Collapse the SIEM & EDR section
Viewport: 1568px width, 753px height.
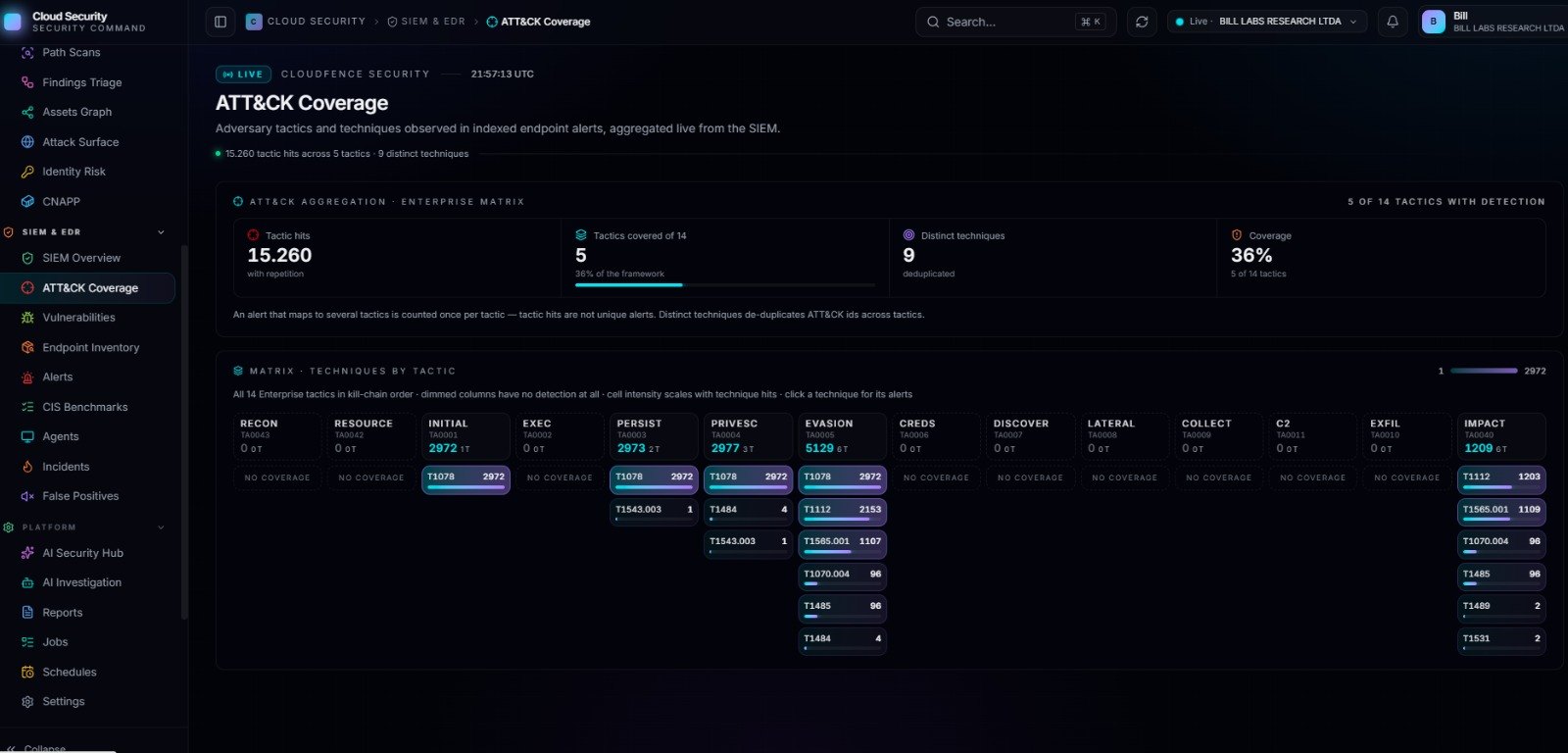click(x=162, y=232)
